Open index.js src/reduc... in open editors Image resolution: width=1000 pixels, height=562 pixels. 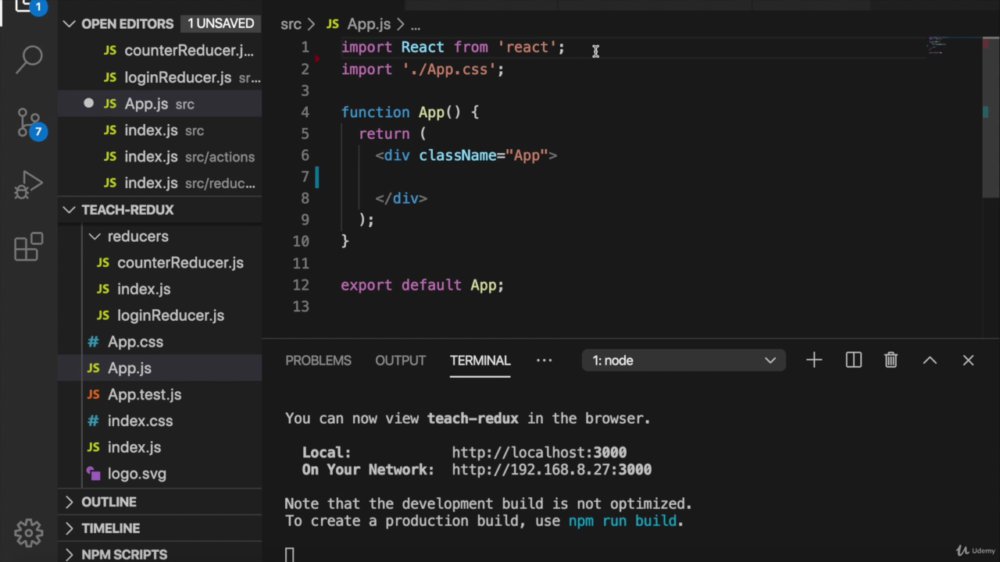(160, 183)
